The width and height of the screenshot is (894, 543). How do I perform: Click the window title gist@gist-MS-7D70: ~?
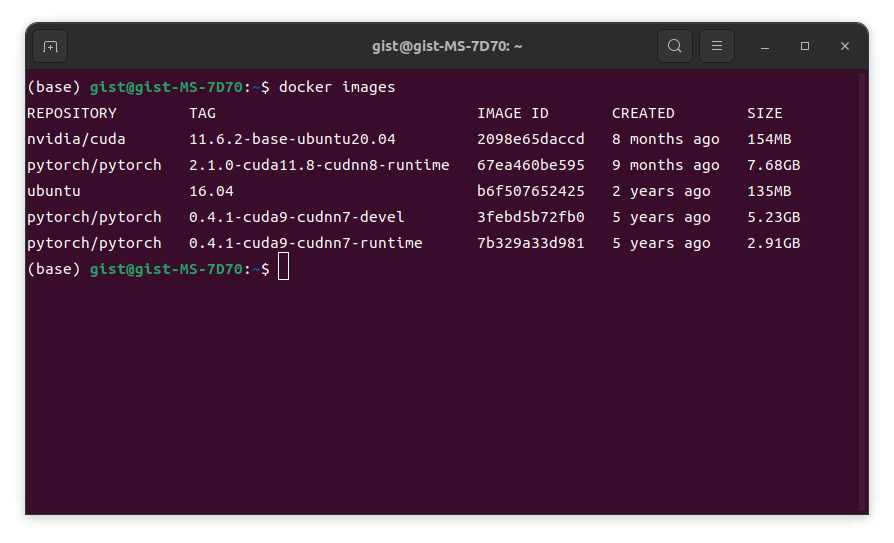coord(447,46)
